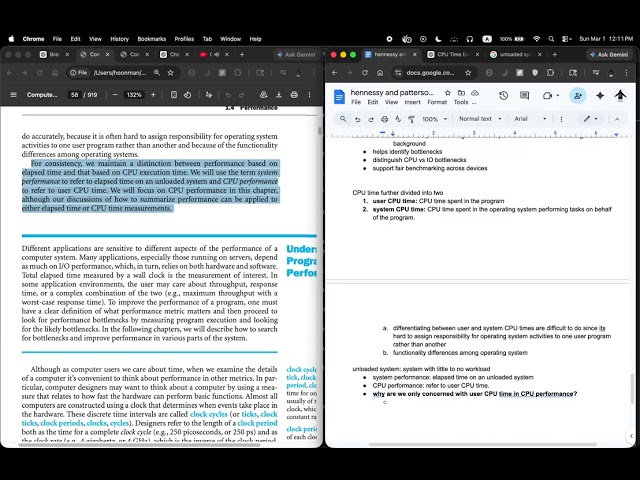Show more Docs toolbar options
Viewport: 640px width, 480px height.
click(x=561, y=119)
